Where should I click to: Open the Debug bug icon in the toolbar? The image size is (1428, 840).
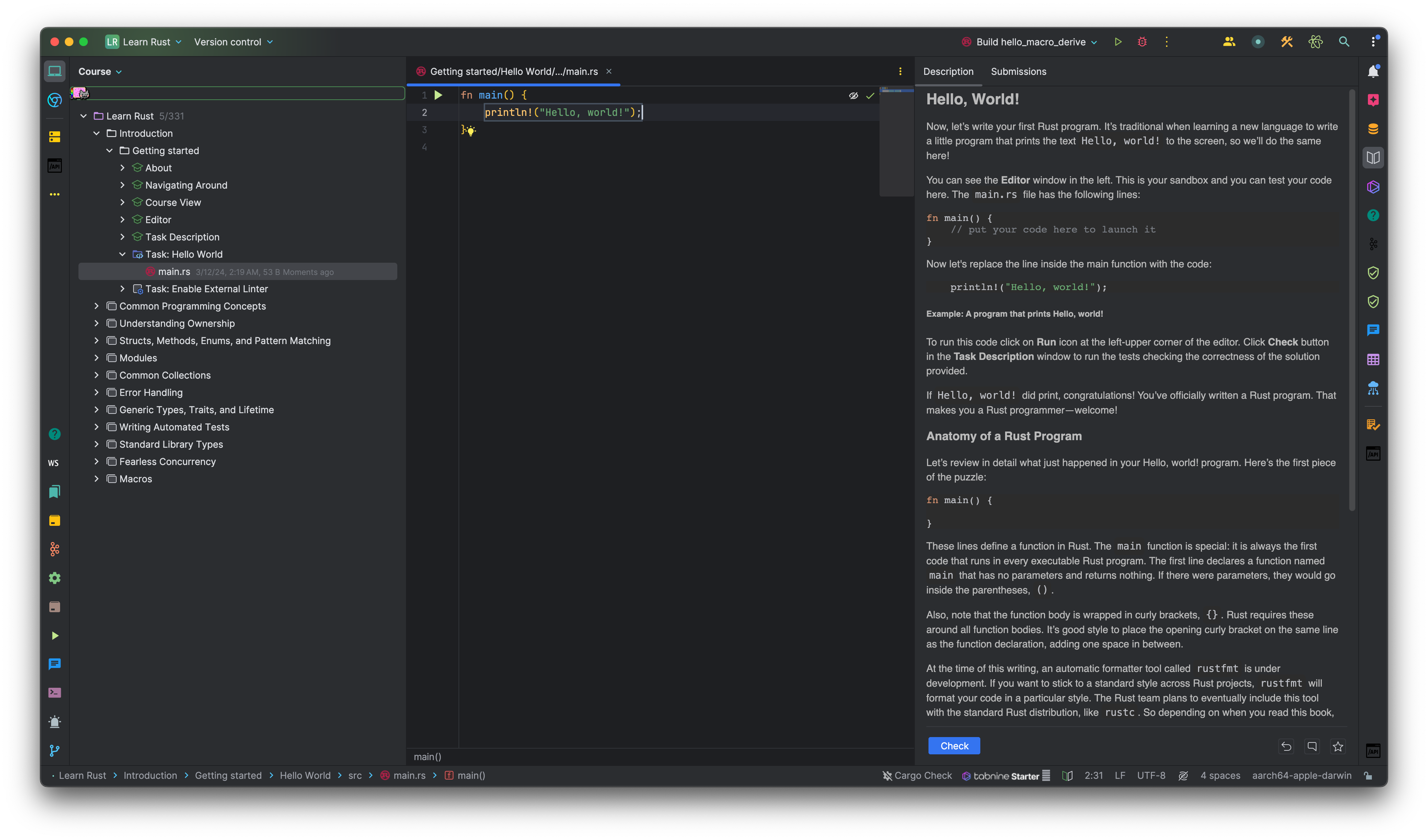1142,42
